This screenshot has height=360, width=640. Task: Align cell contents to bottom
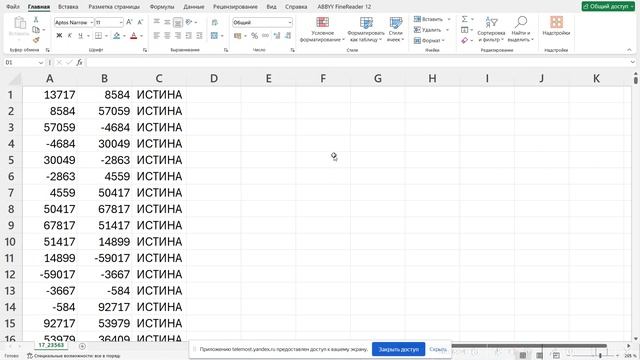click(x=178, y=22)
